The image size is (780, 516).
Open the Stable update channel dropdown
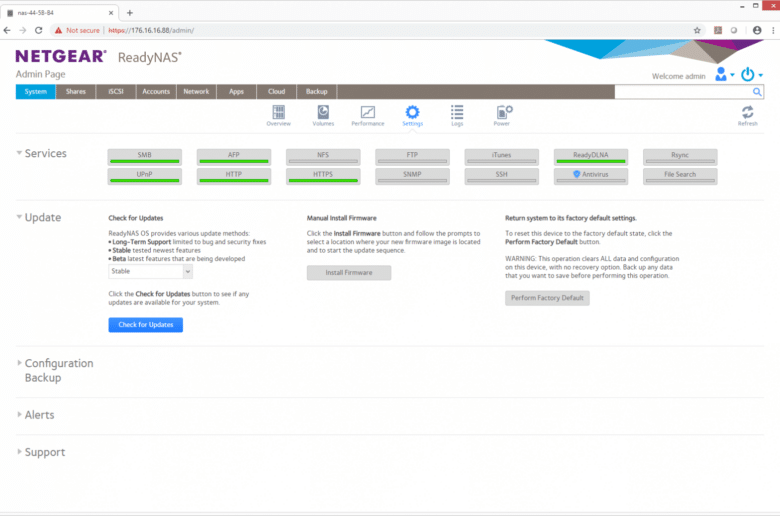(150, 271)
